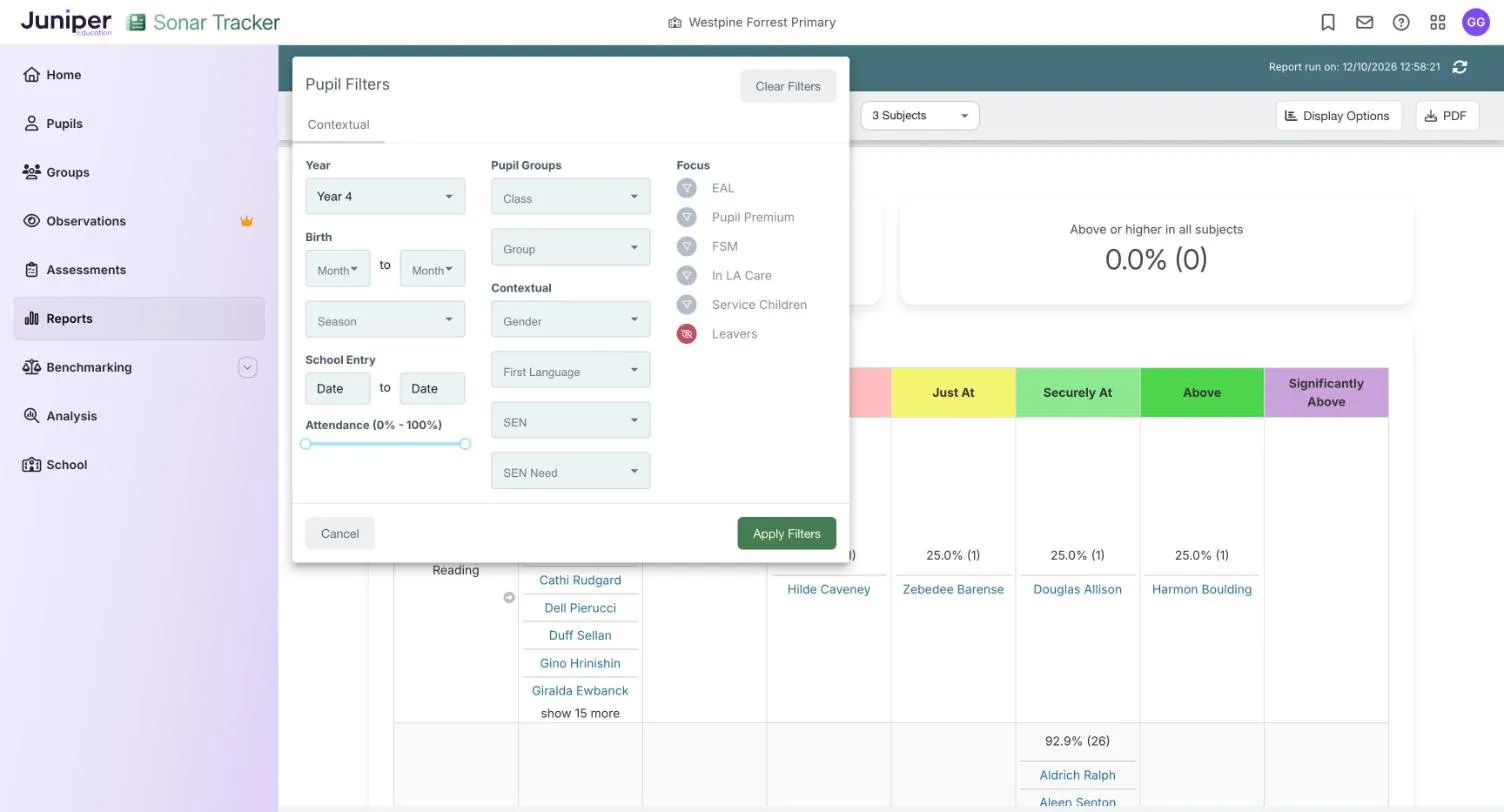Open the Year 4 dropdown
1504x812 pixels.
coord(385,196)
